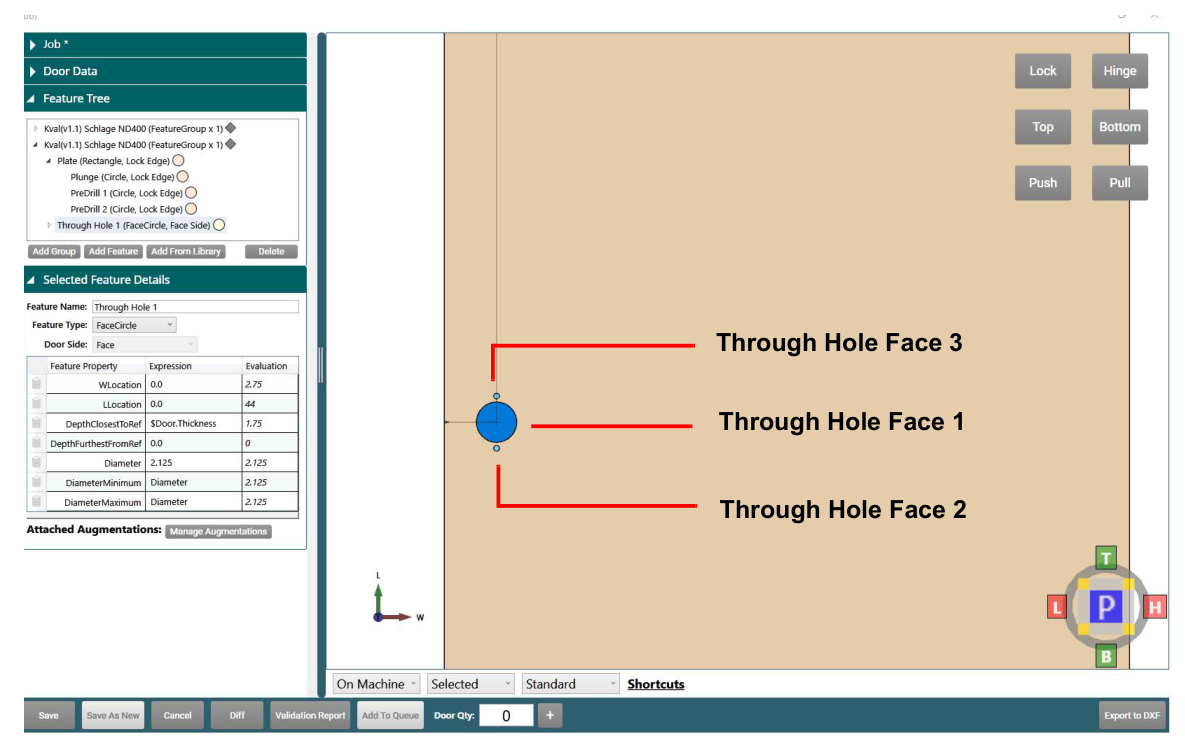The height and width of the screenshot is (750, 1185).
Task: Open the Standard dropdown
Action: click(571, 684)
